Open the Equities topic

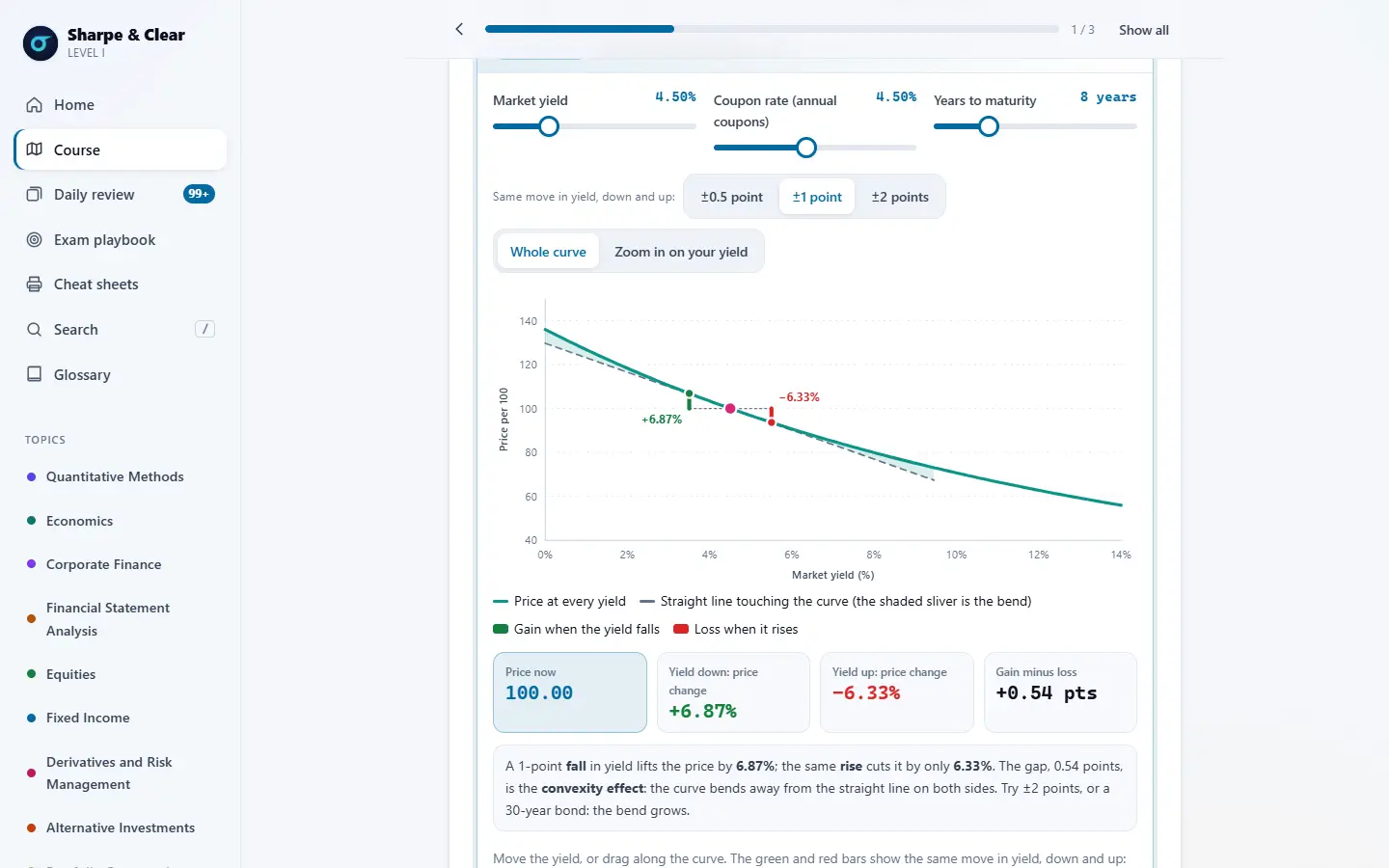pyautogui.click(x=70, y=674)
